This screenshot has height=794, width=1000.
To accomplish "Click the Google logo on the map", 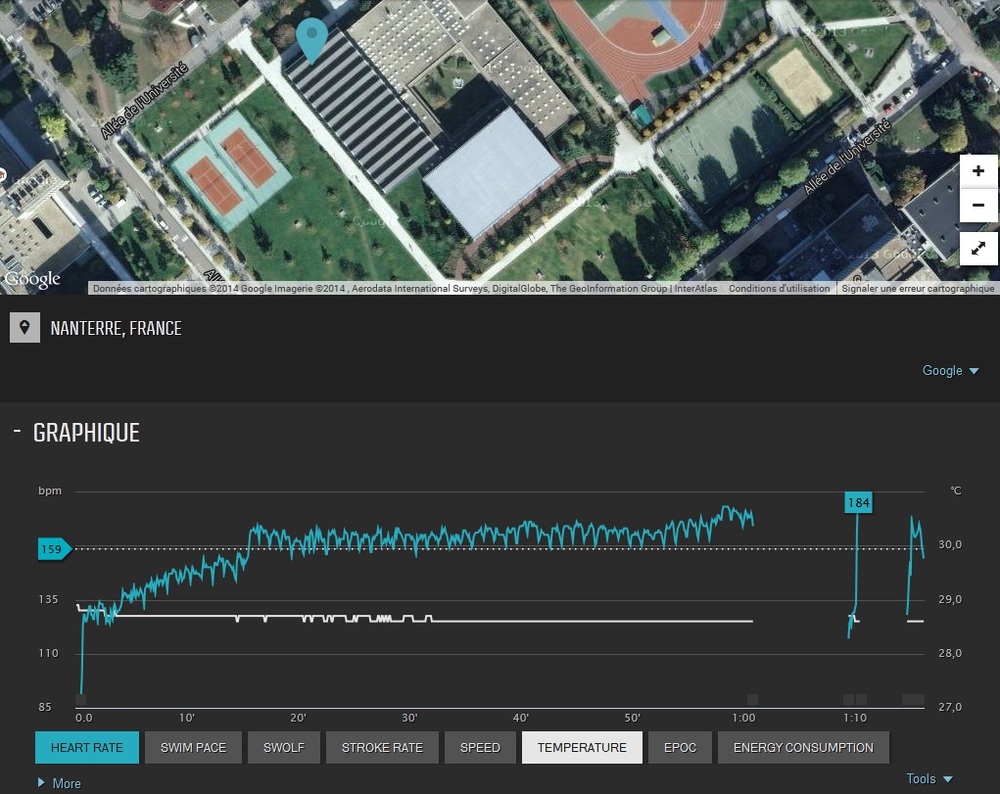I will point(33,279).
